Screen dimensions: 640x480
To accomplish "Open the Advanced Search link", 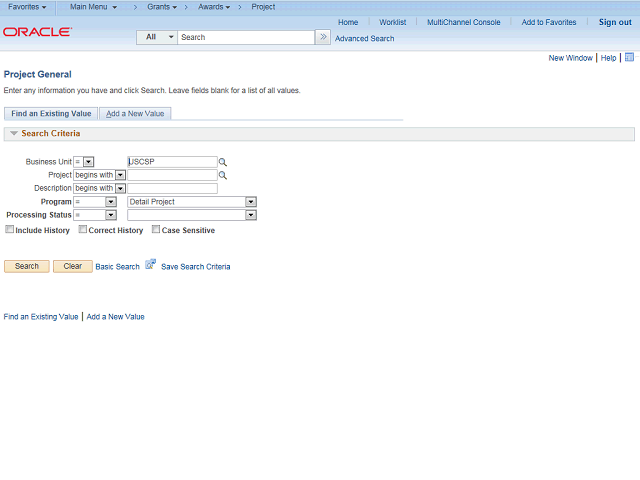I will (364, 38).
